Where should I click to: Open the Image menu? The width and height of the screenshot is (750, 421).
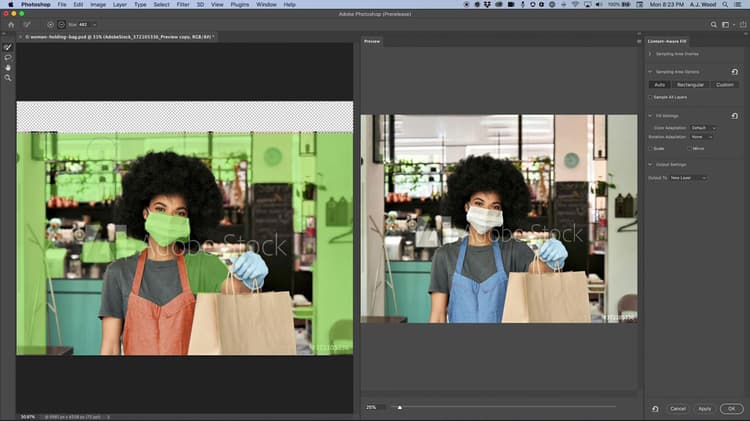coord(98,4)
